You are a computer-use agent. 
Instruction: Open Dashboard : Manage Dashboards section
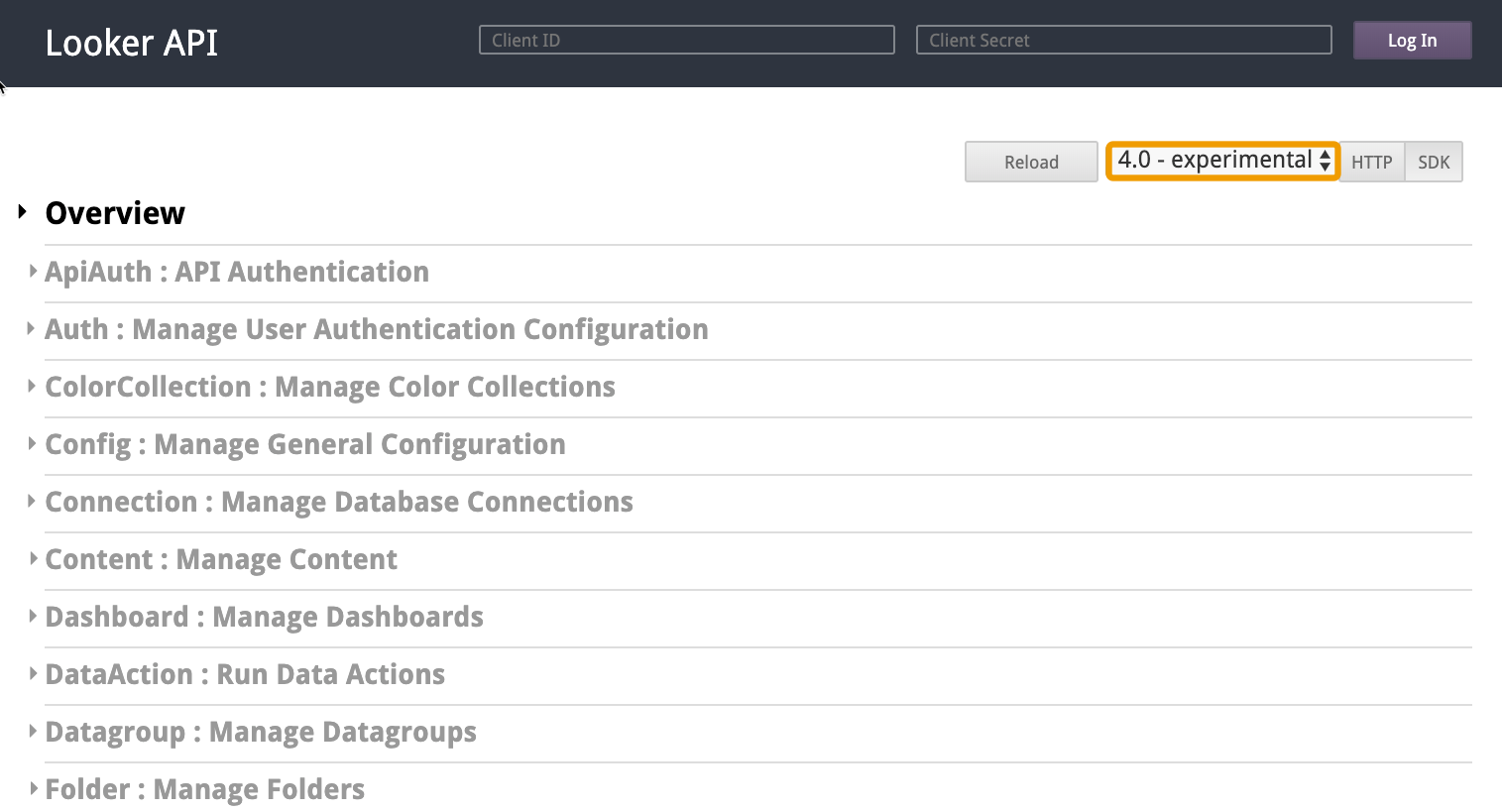[264, 617]
